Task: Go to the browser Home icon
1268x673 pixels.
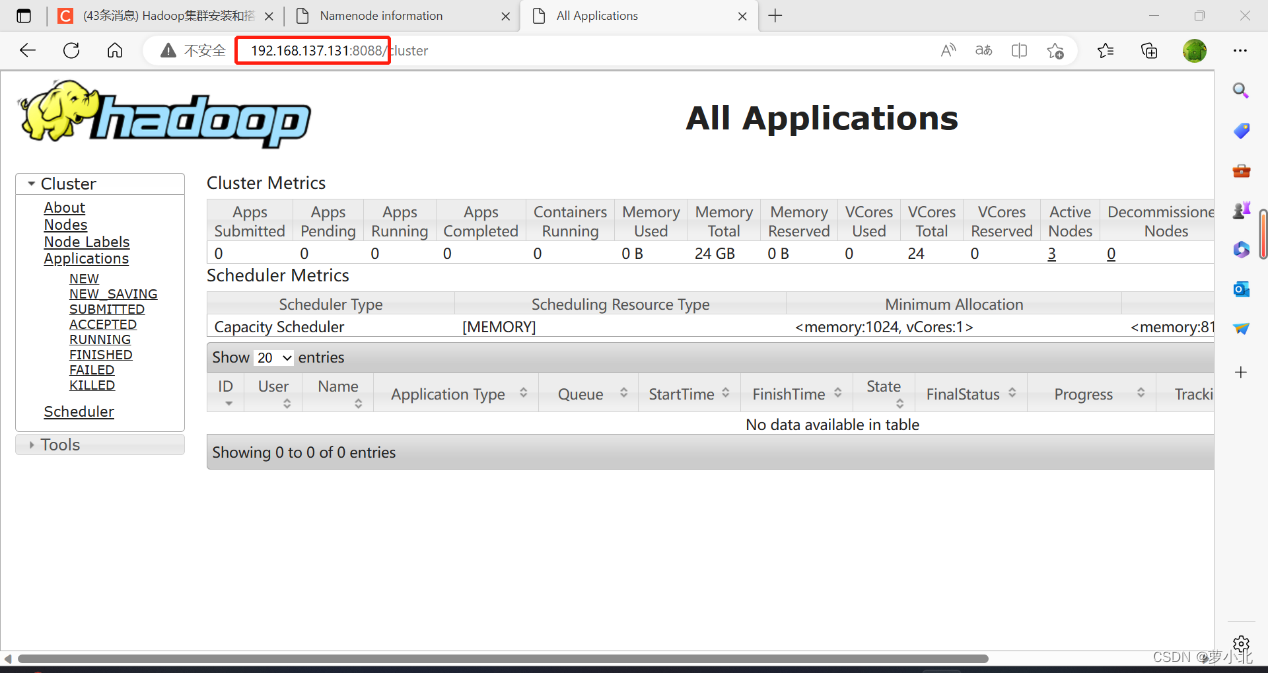Action: click(x=115, y=50)
